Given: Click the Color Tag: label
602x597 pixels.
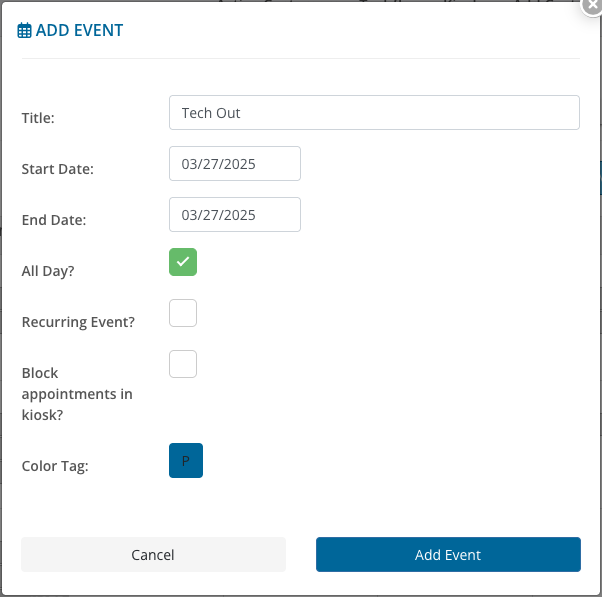Looking at the screenshot, I should (x=55, y=465).
